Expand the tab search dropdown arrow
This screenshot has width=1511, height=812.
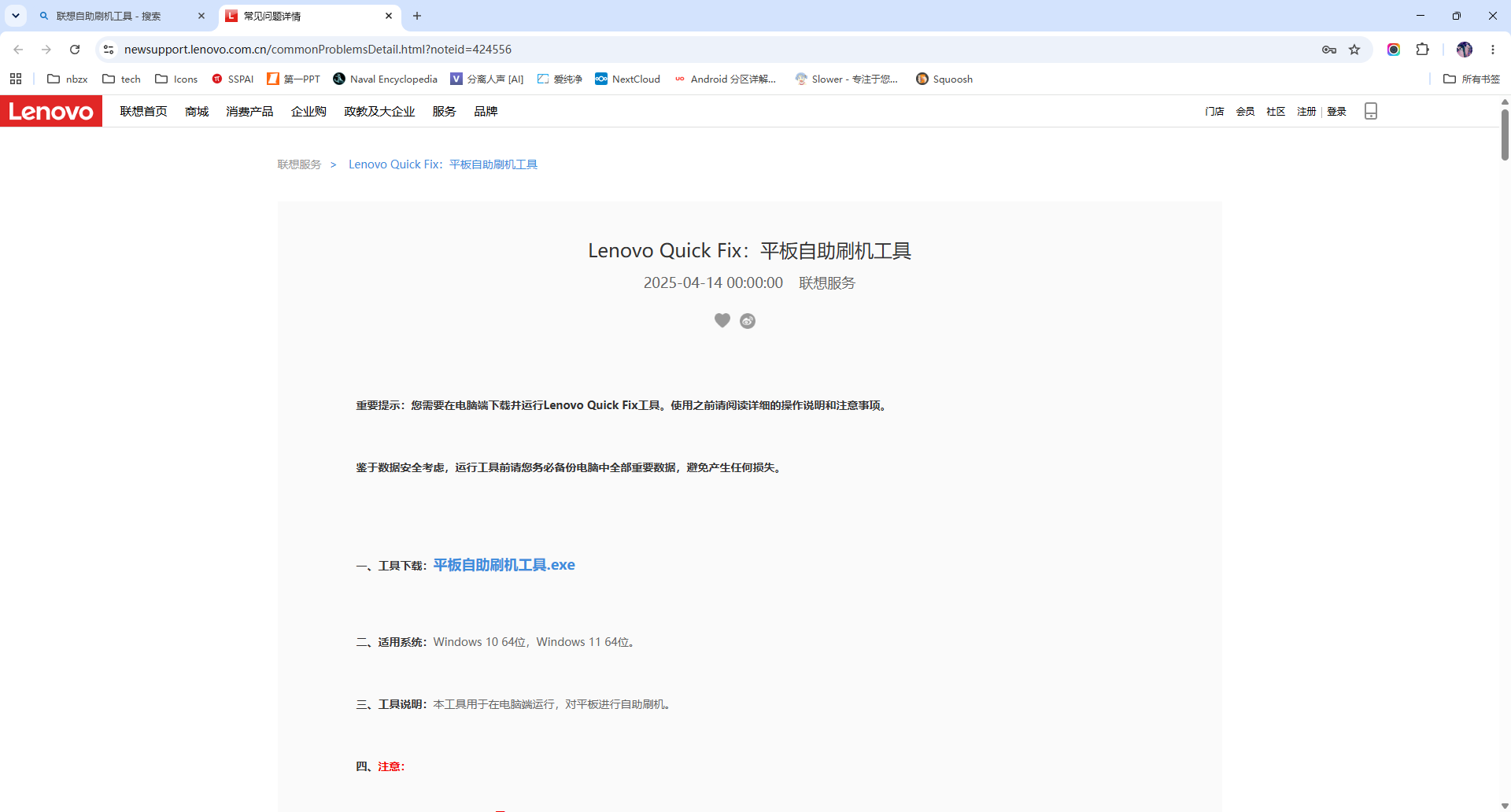[16, 16]
